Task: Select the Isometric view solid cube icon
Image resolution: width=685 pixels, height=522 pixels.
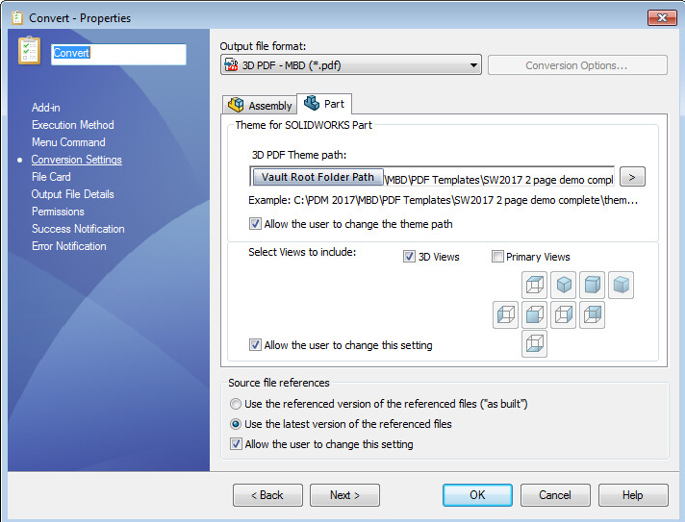Action: tap(564, 285)
